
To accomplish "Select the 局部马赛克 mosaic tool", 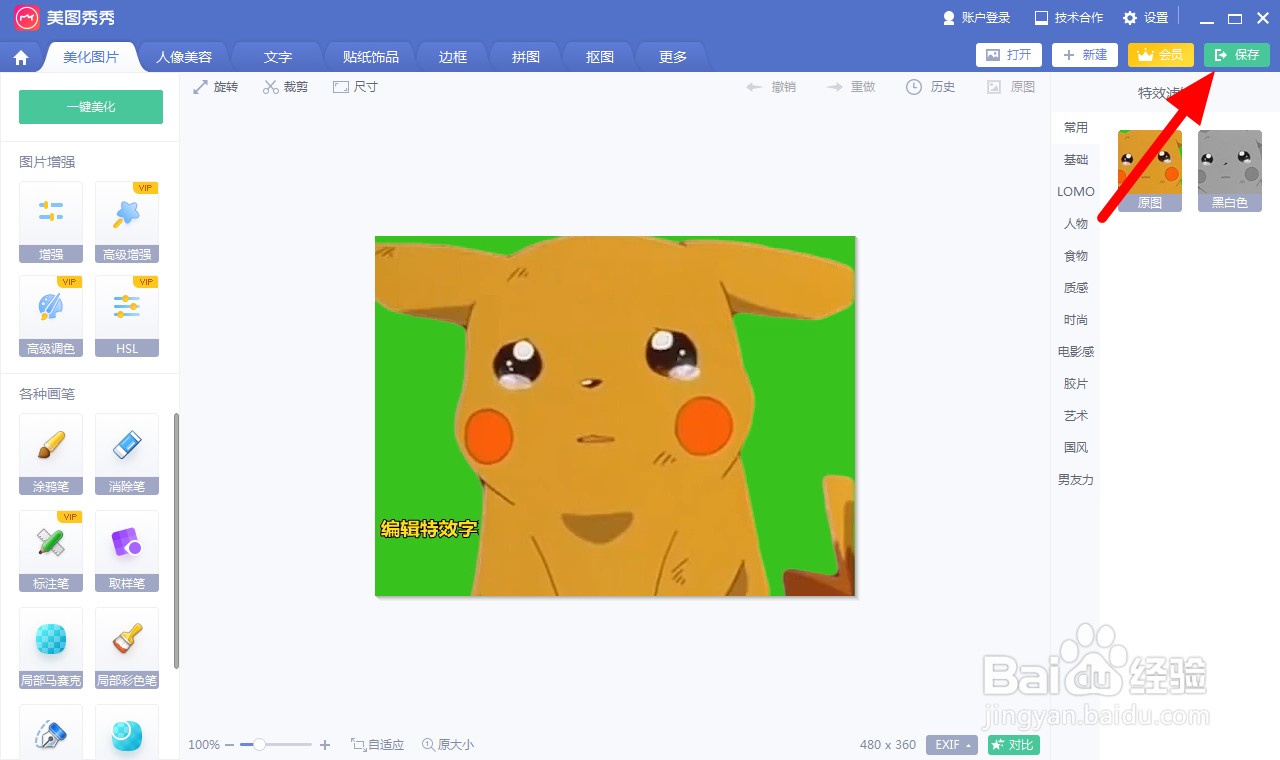I will point(51,648).
